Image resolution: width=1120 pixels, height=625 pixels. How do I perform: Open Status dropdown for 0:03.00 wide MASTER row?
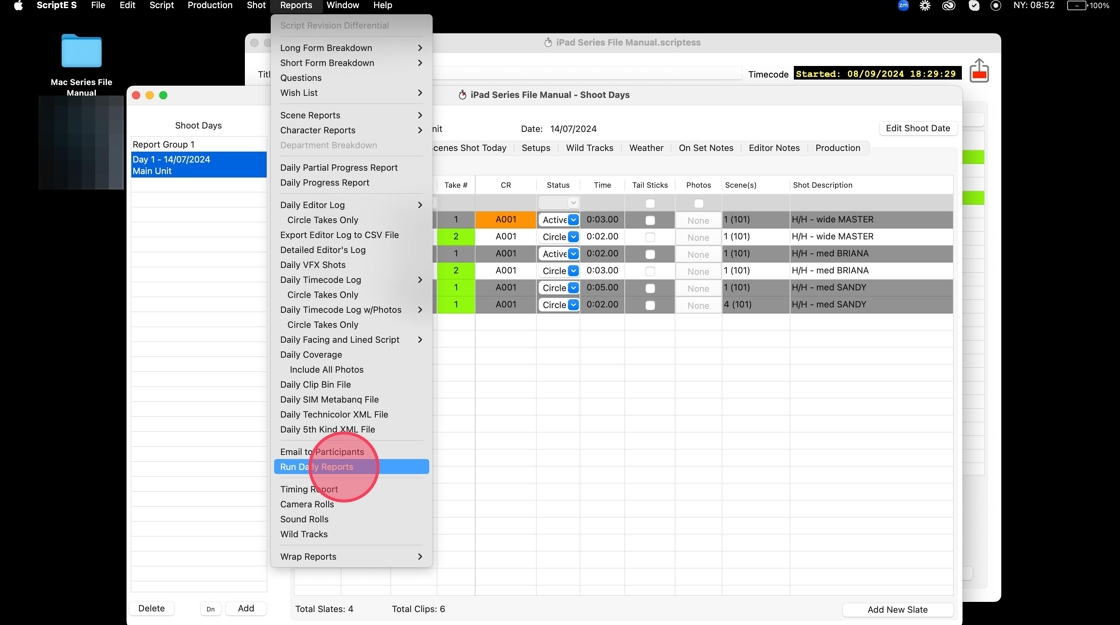559,220
